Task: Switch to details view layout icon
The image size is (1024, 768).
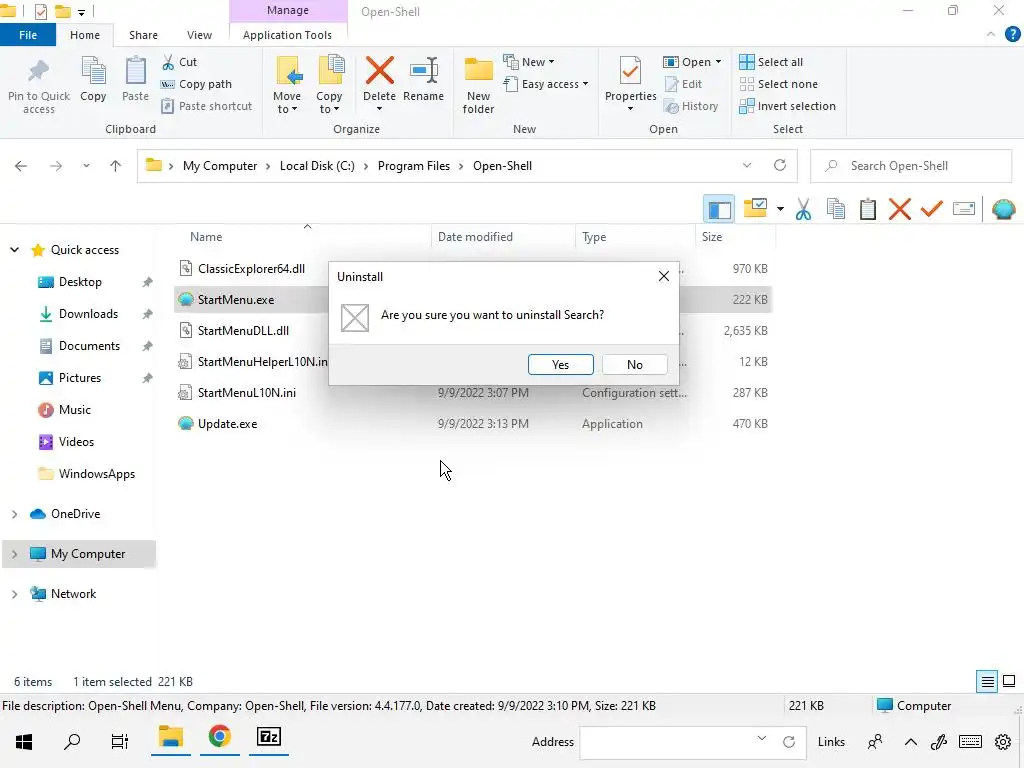Action: click(x=987, y=682)
